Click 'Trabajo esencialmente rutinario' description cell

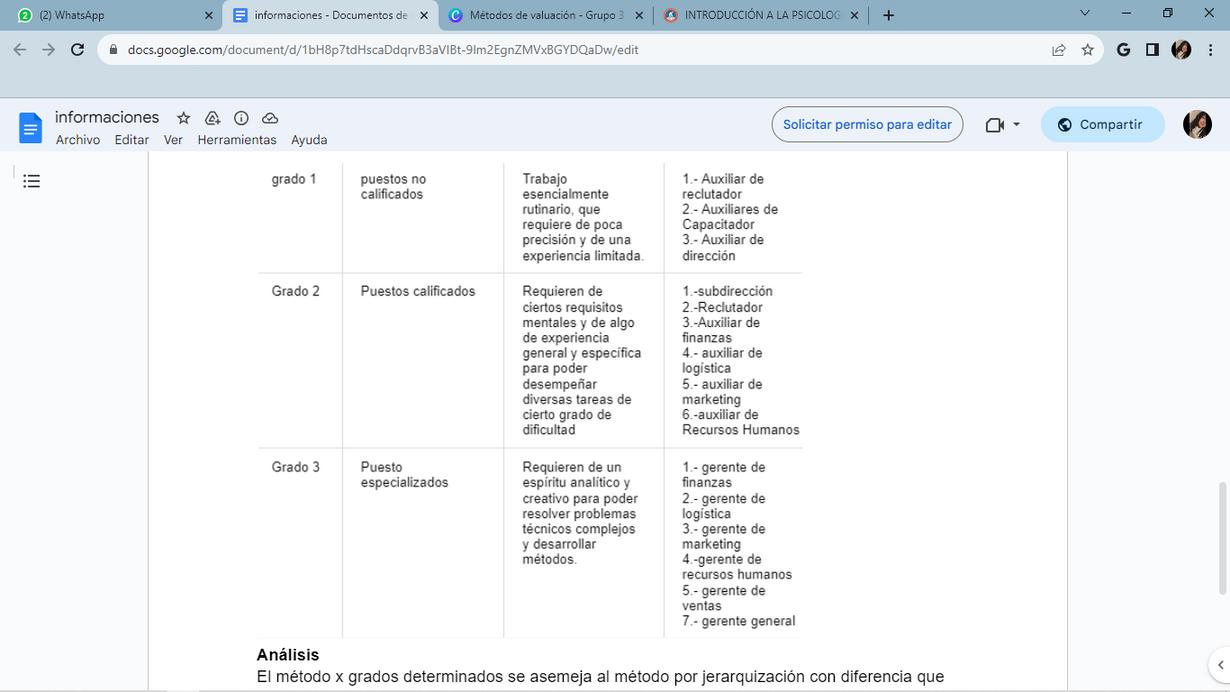pyautogui.click(x=583, y=217)
